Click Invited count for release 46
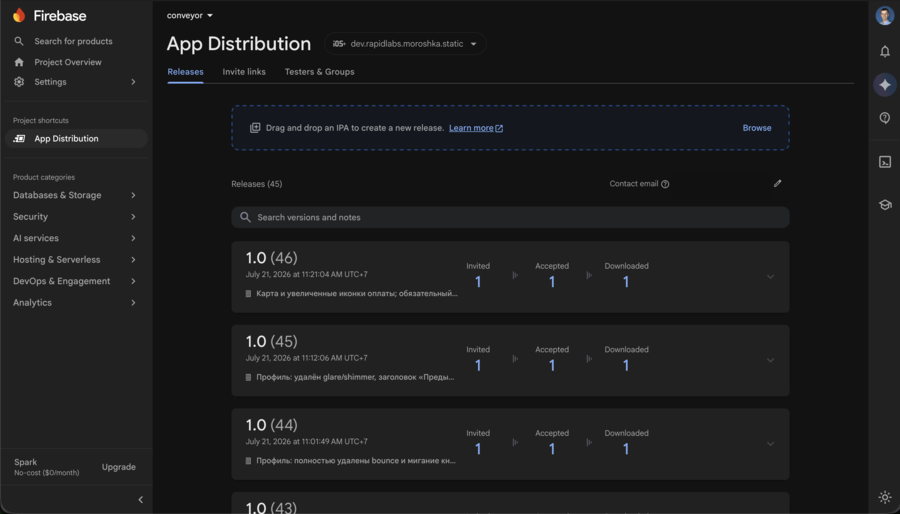 478,282
